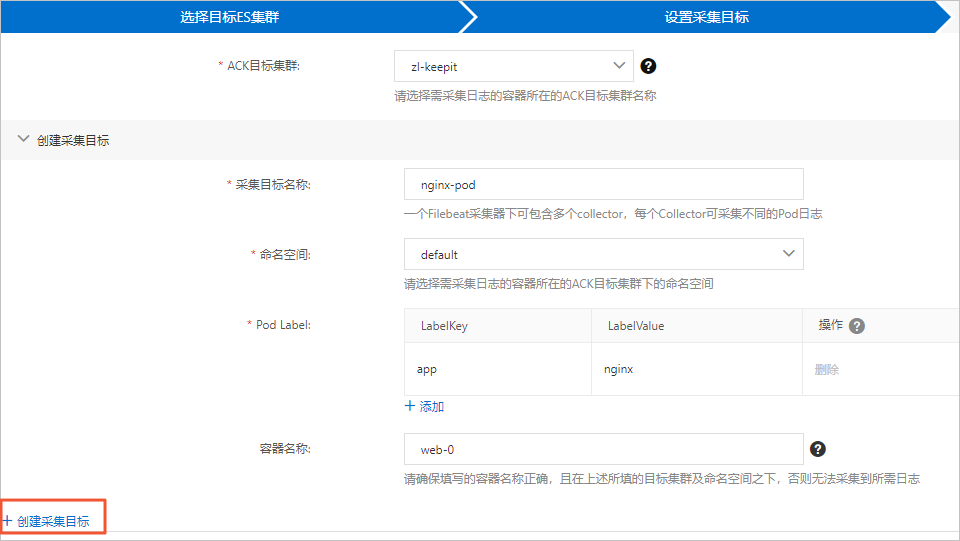The width and height of the screenshot is (960, 541).
Task: Click the Pod Label field label
Action: coord(283,325)
